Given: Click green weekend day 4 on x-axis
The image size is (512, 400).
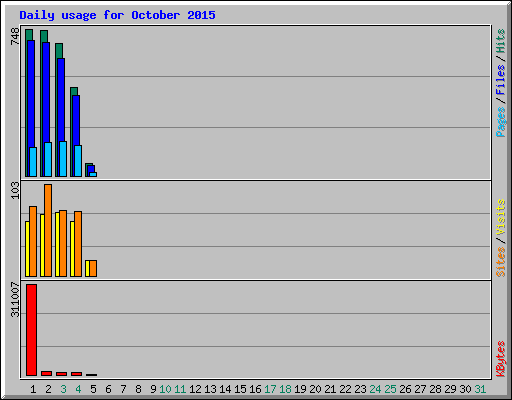Looking at the screenshot, I should (78, 389).
